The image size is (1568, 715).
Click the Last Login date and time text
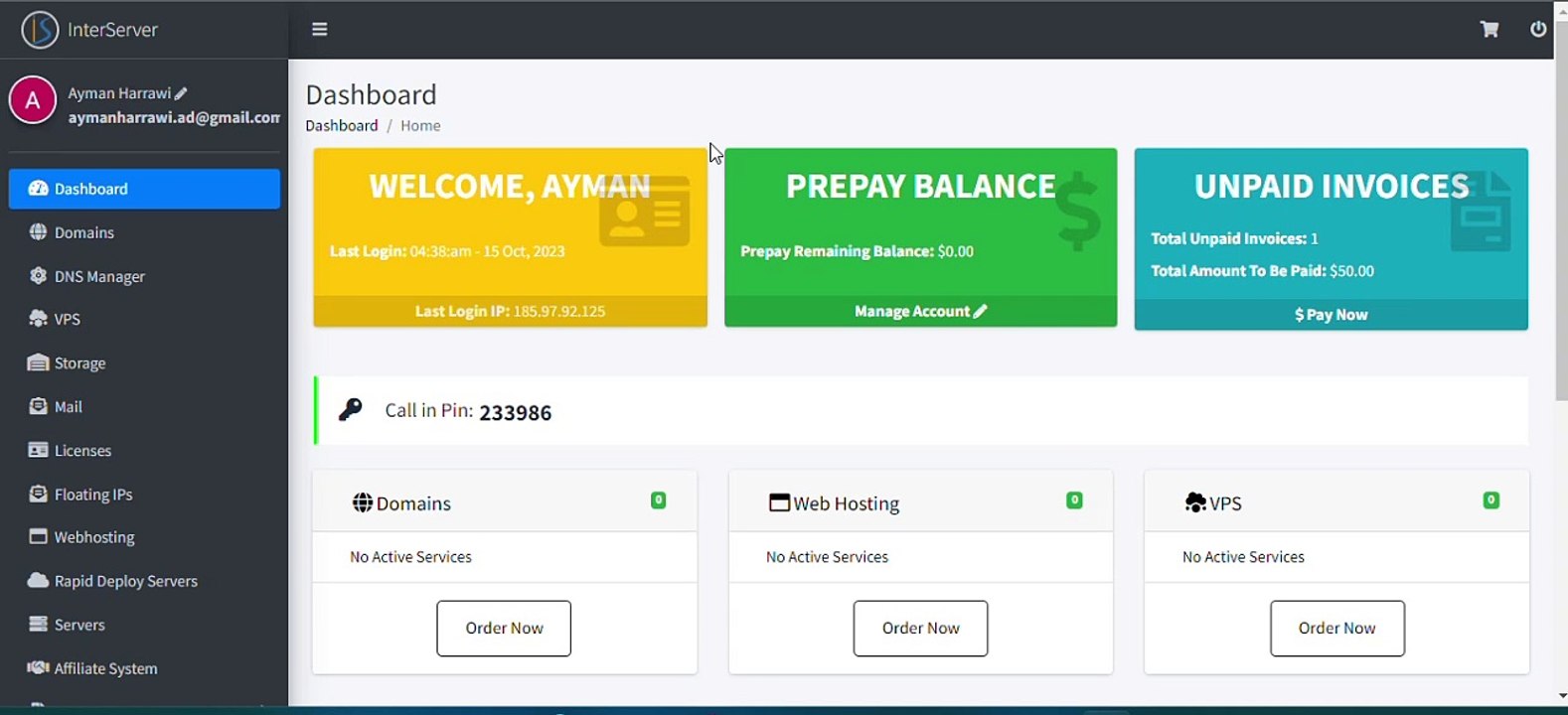(x=447, y=251)
